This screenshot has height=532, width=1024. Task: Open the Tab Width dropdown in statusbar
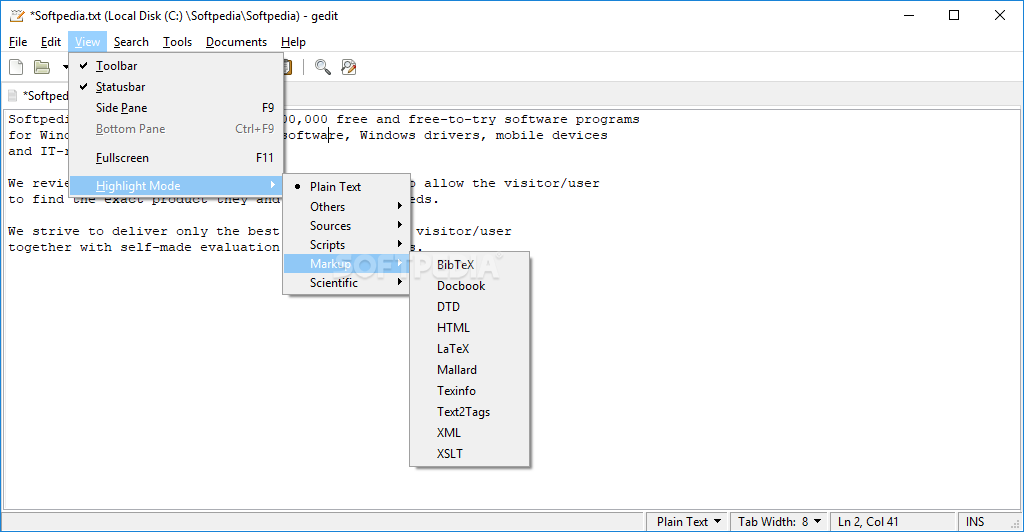[x=779, y=522]
